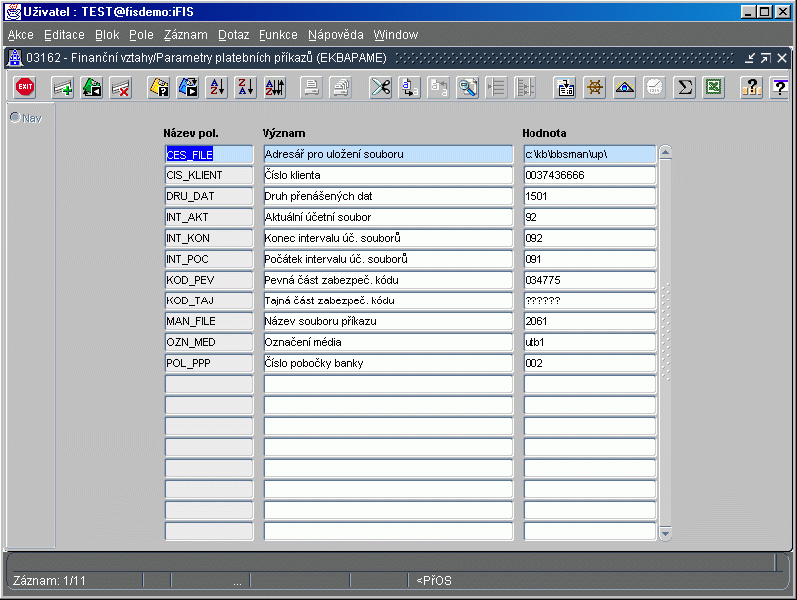
Task: Click the 'Číslo klienta' meaning field
Action: point(388,175)
